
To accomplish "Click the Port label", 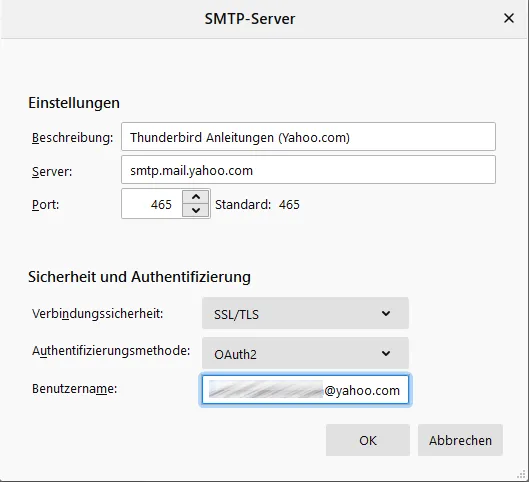I will click(46, 204).
